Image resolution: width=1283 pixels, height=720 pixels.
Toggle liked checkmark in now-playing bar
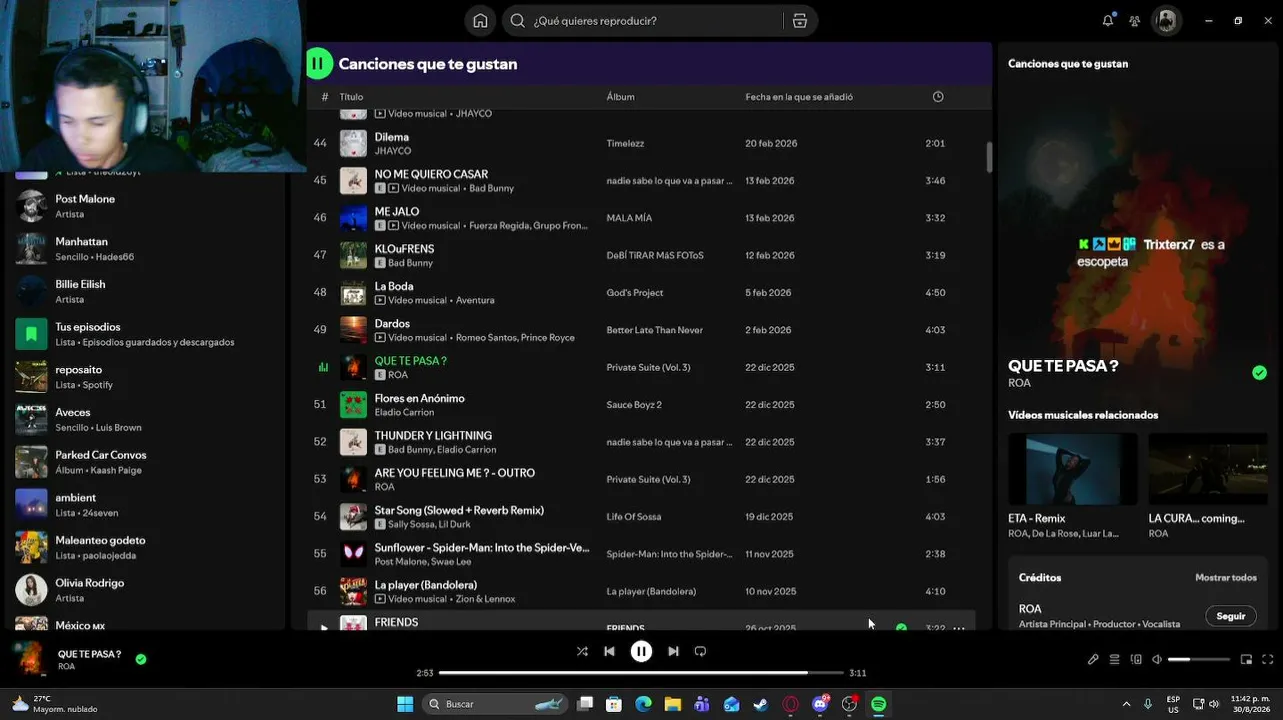point(141,659)
